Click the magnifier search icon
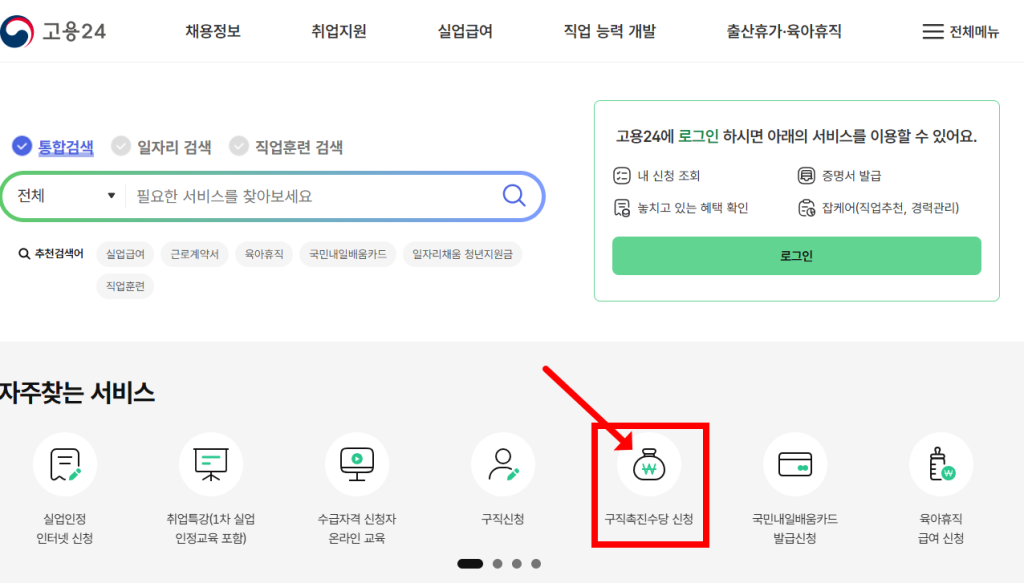Viewport: 1024px width, 583px height. (x=514, y=195)
